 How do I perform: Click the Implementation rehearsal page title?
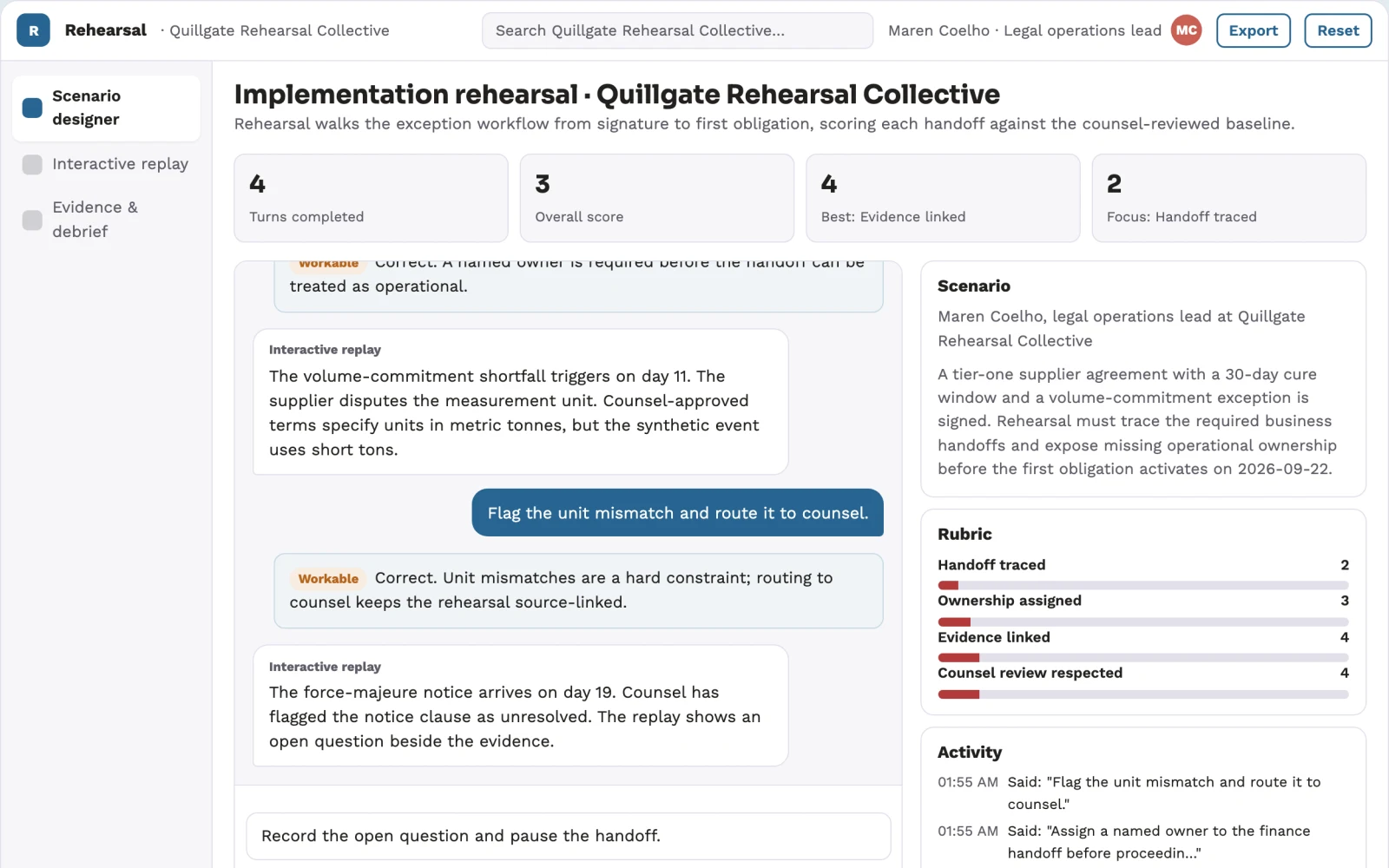coord(617,94)
